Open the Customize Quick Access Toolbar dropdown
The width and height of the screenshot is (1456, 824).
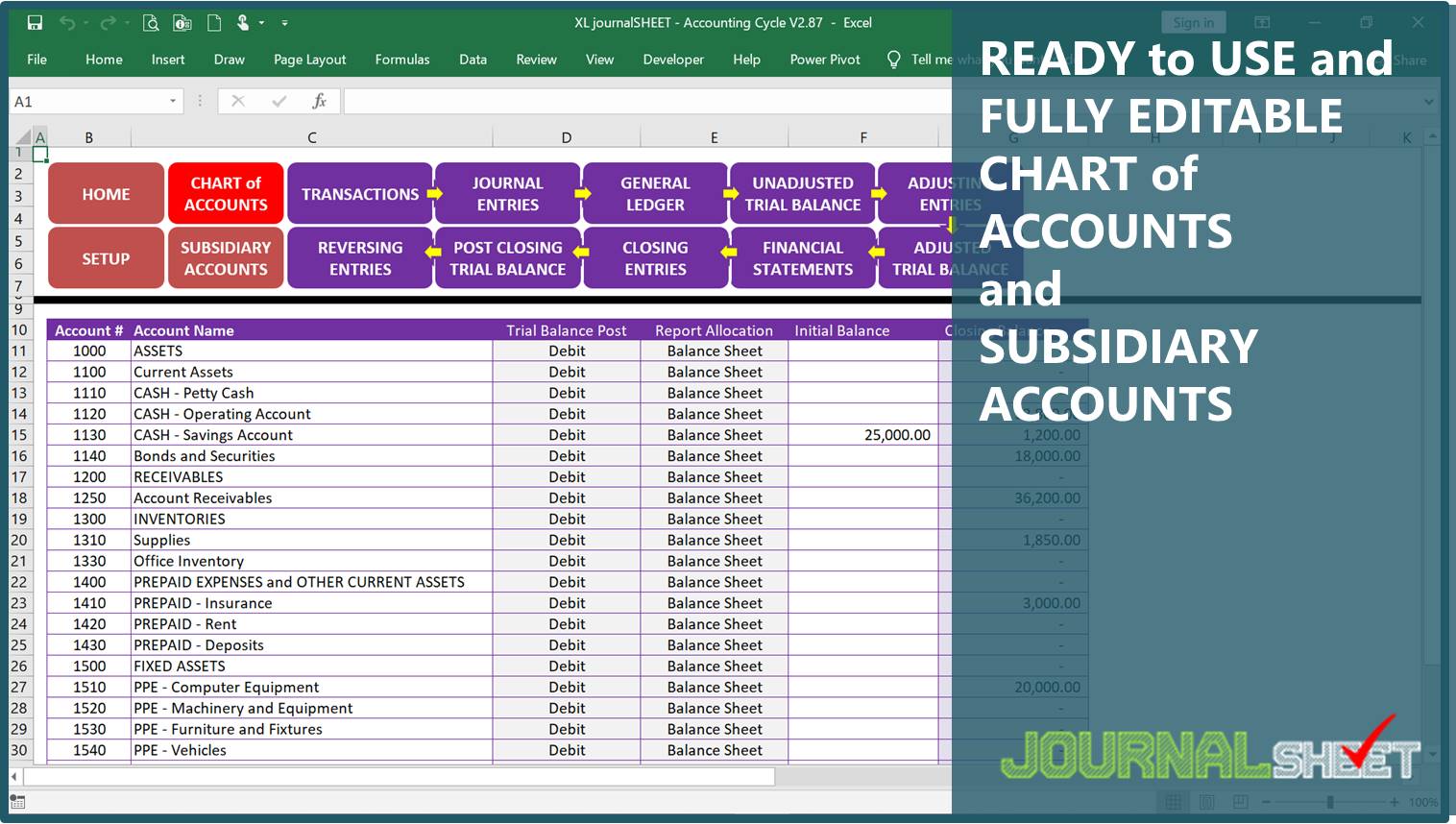pos(284,22)
